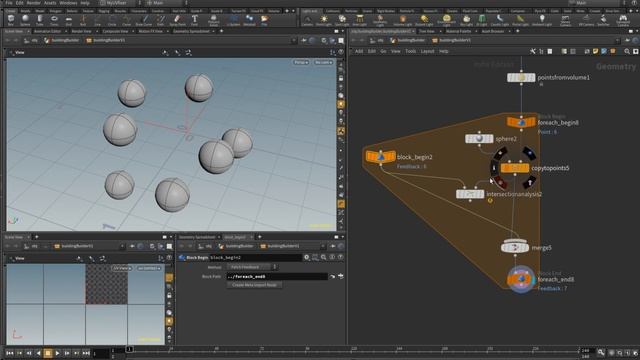Click the foreach_begin8 node
The height and width of the screenshot is (360, 640).
pyautogui.click(x=521, y=122)
